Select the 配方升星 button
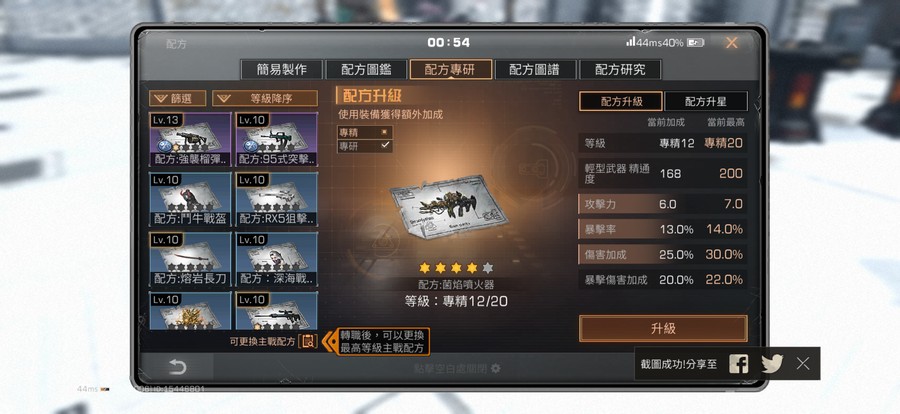The width and height of the screenshot is (900, 414). pyautogui.click(x=705, y=102)
